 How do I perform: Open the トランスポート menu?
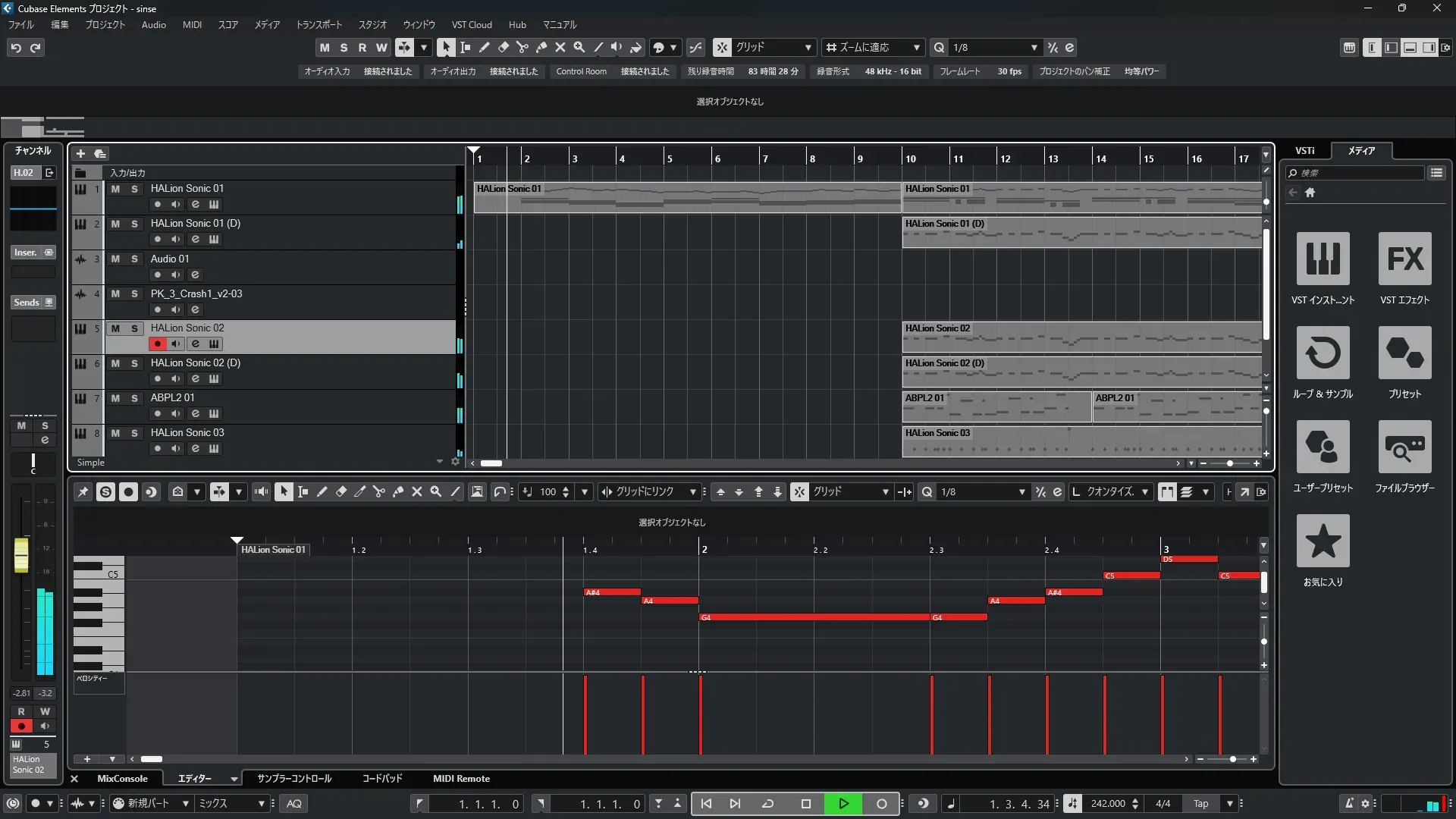coord(318,24)
